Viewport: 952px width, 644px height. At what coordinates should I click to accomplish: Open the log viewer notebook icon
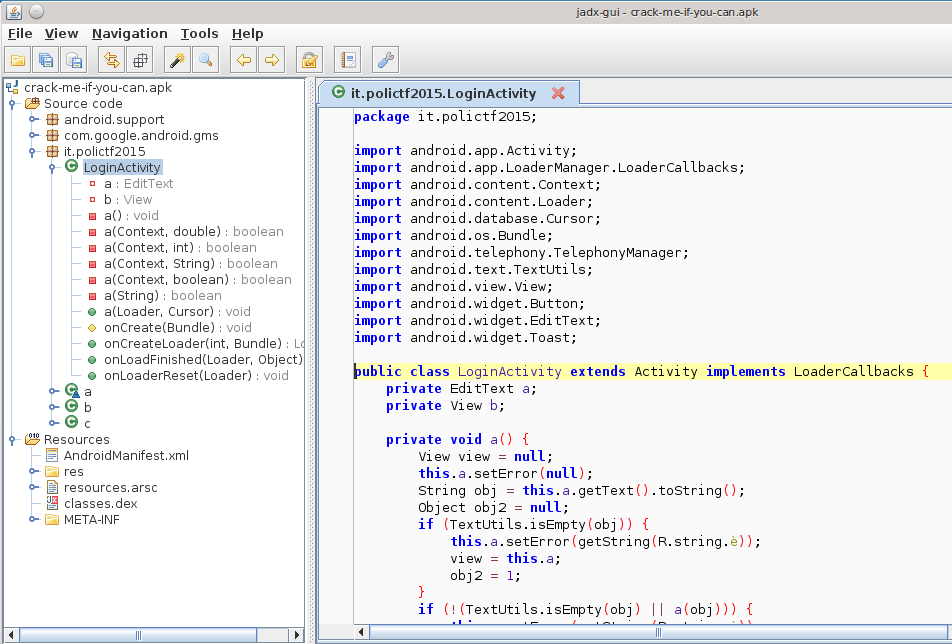pyautogui.click(x=347, y=60)
